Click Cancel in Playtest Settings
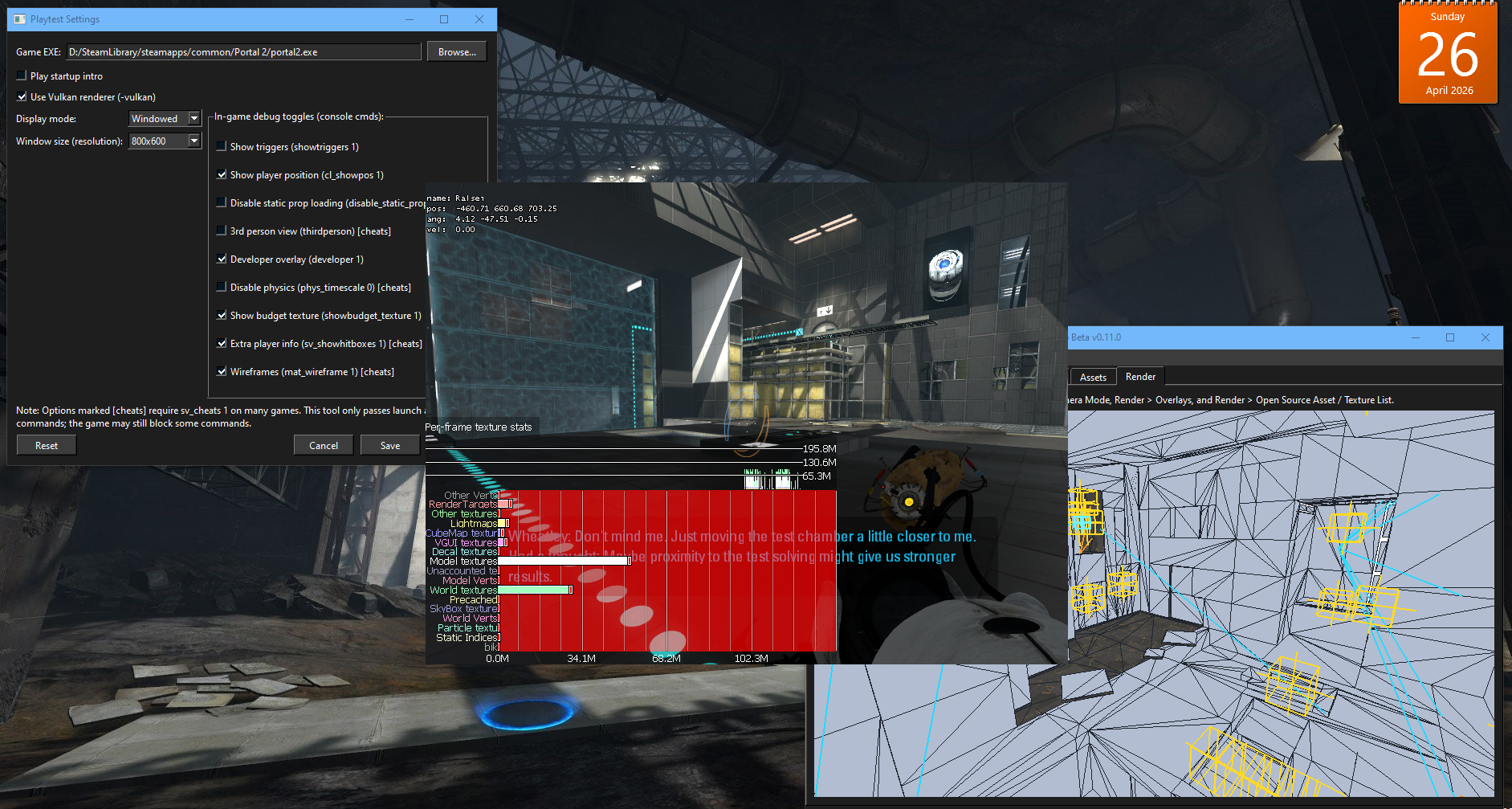1512x809 pixels. [x=324, y=445]
